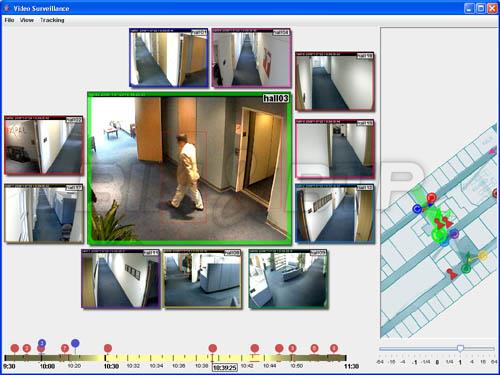The width and height of the screenshot is (500, 375).
Task: Select the red event pin at 10:30
Action: 108,348
